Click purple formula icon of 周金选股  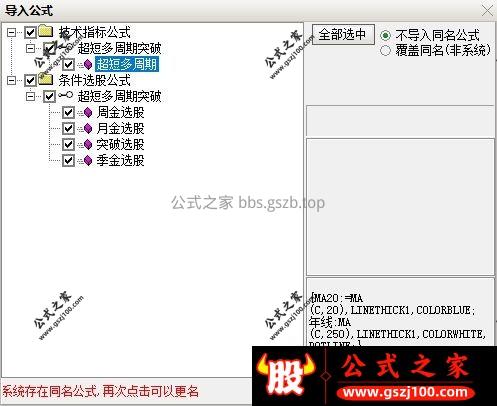pos(88,112)
